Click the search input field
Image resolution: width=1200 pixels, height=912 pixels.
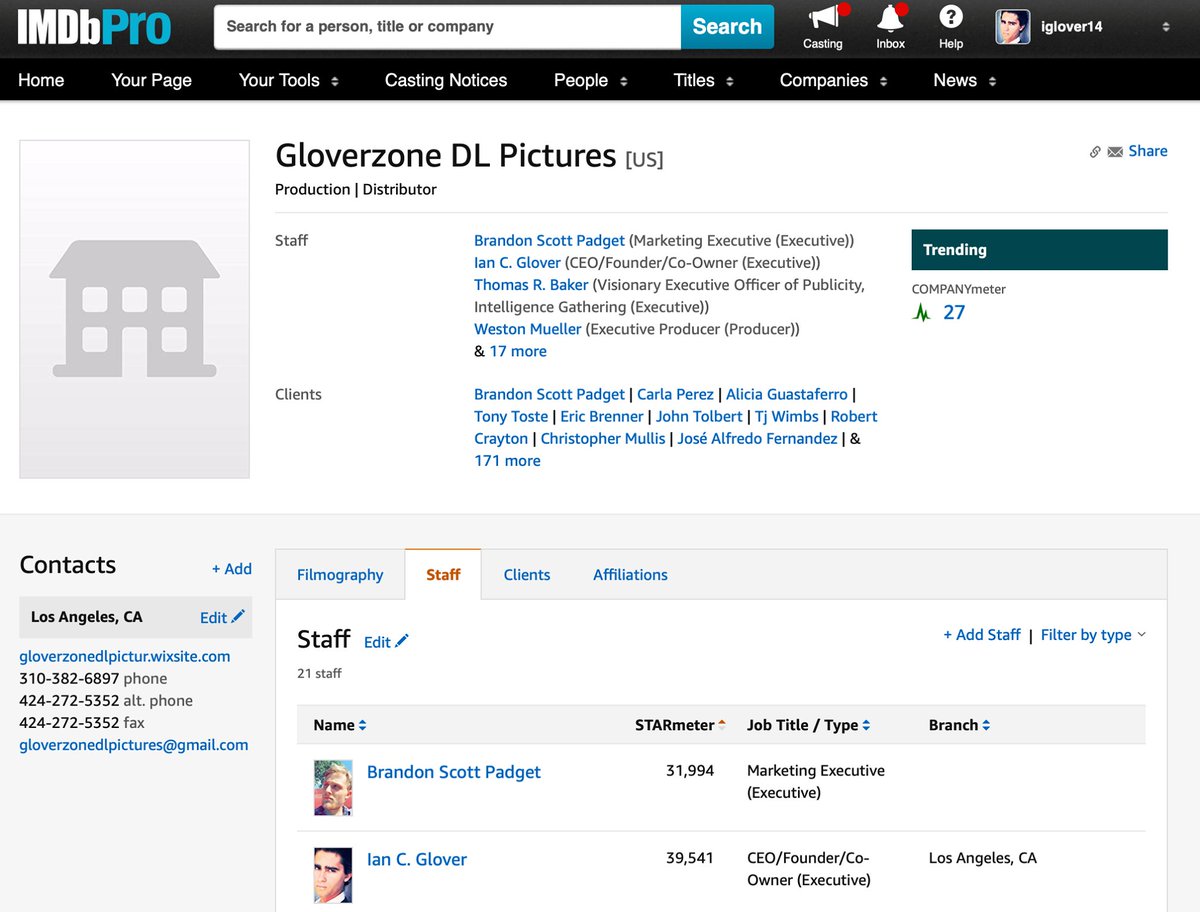(x=447, y=27)
